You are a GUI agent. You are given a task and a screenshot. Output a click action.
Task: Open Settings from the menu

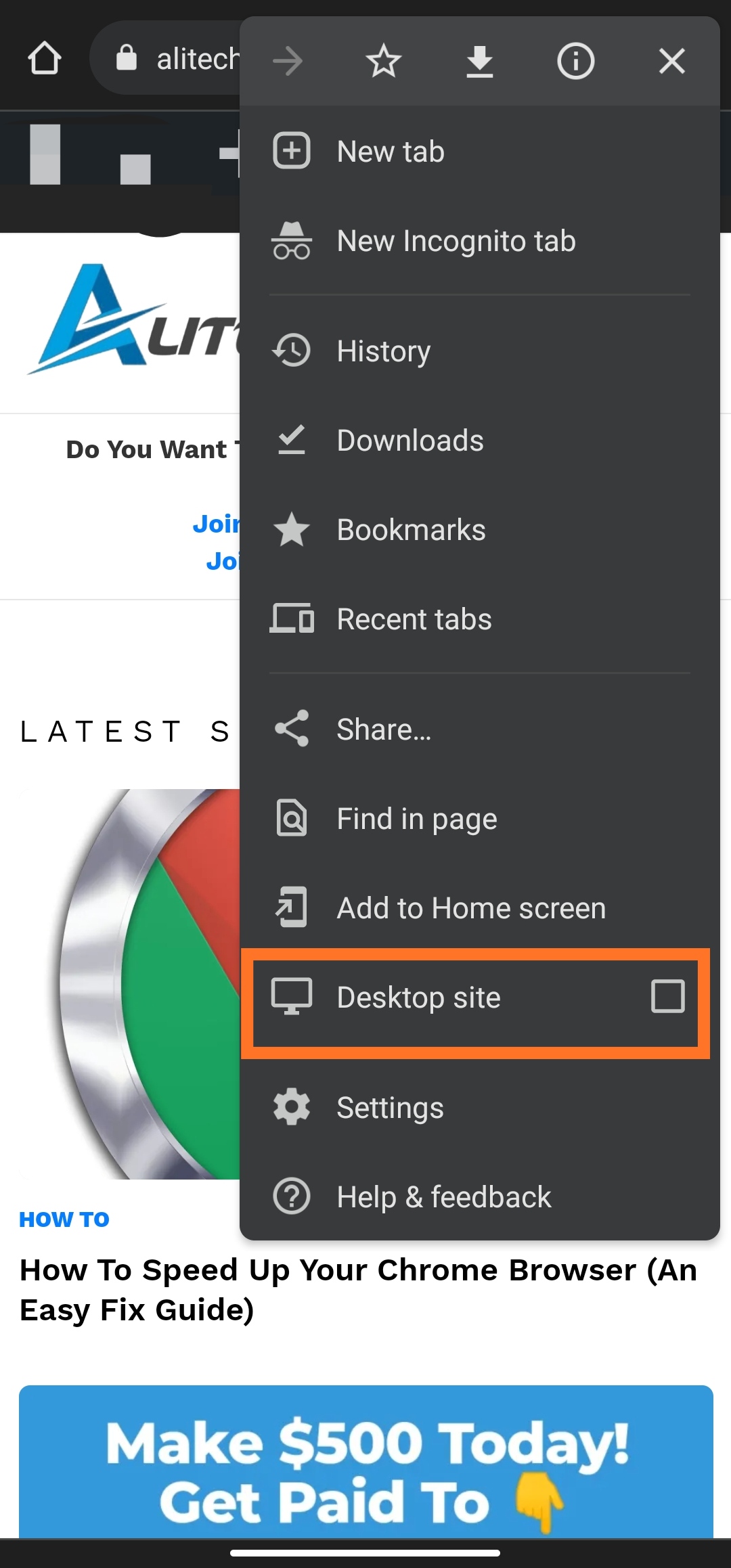[x=480, y=1107]
